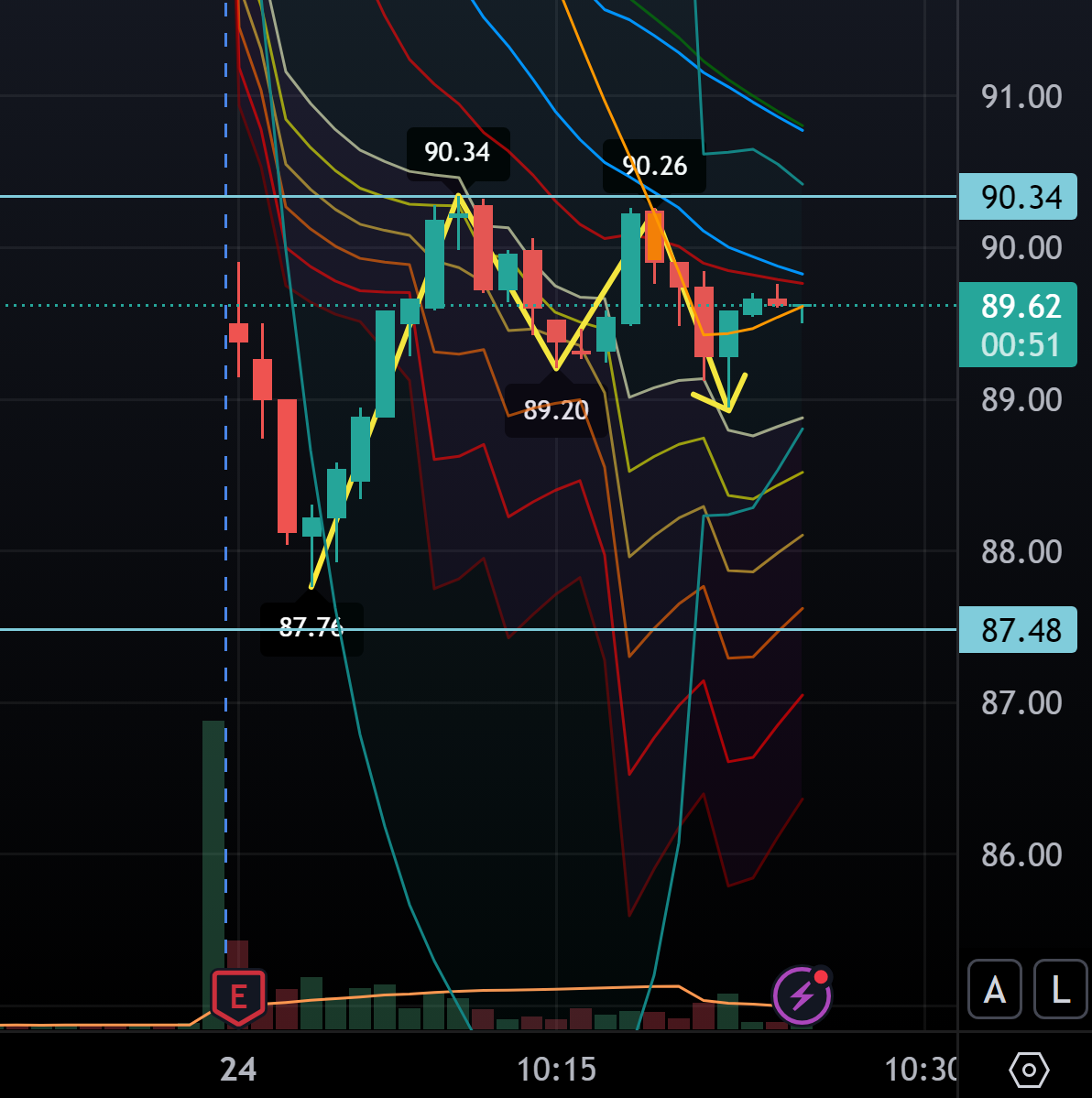Click the 90.34 price level label on axis

pos(1018,197)
